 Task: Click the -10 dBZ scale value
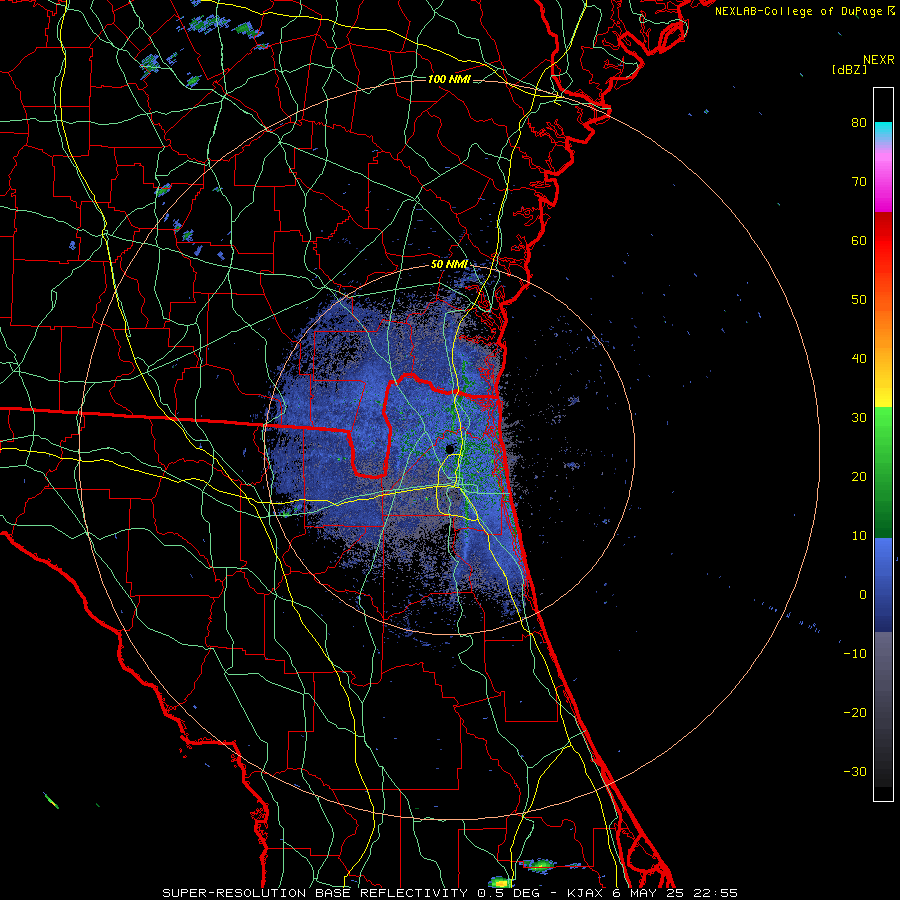(x=855, y=654)
